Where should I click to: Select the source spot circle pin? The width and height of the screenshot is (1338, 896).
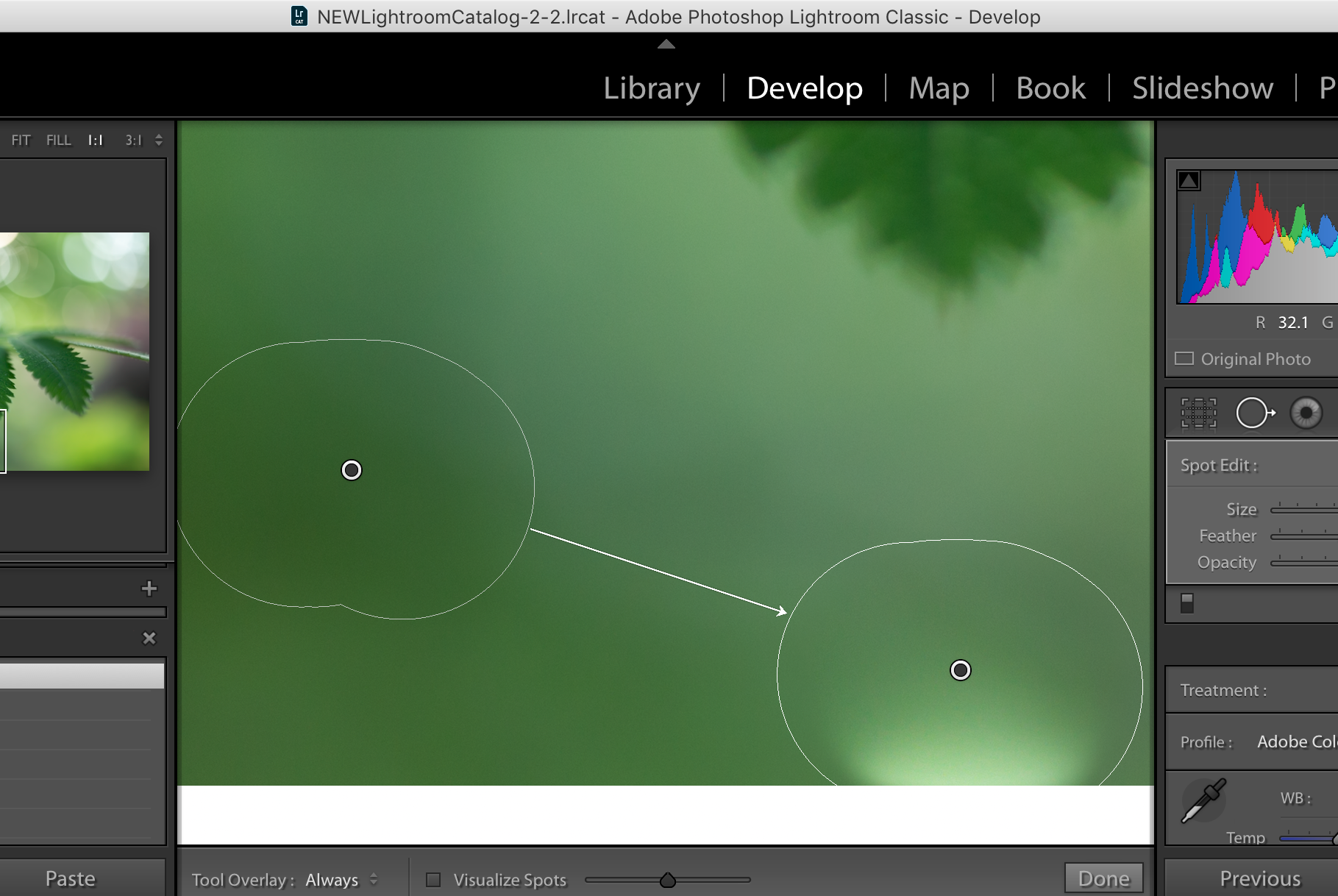(x=352, y=470)
